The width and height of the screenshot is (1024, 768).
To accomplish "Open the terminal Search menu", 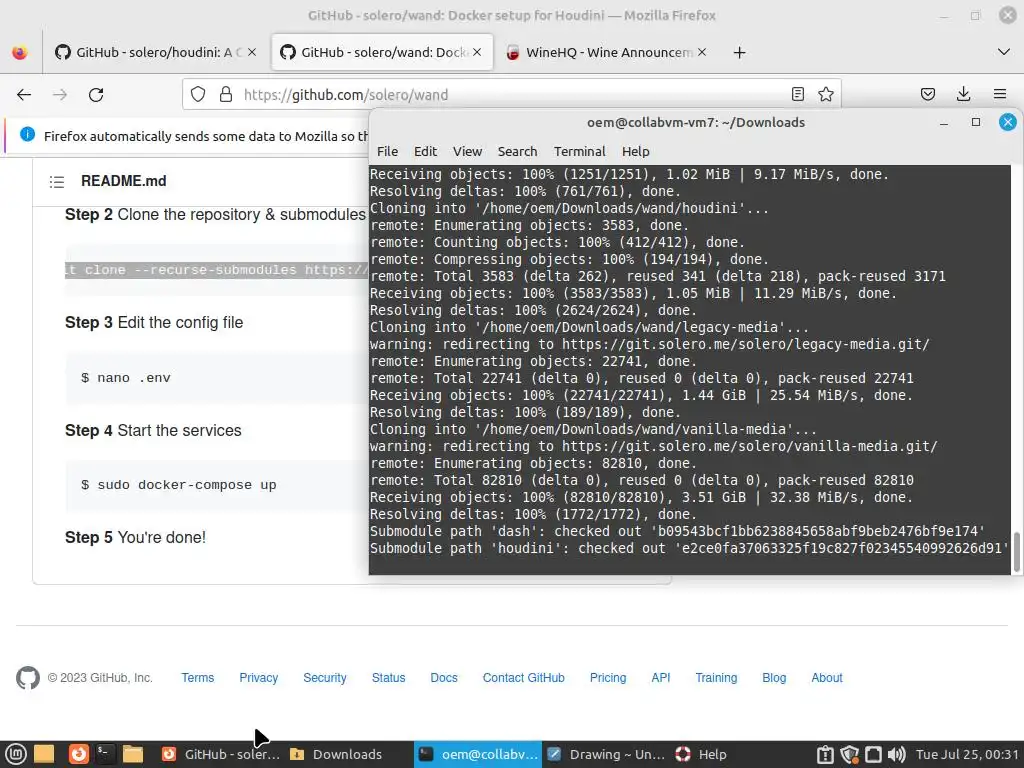I will pos(517,152).
